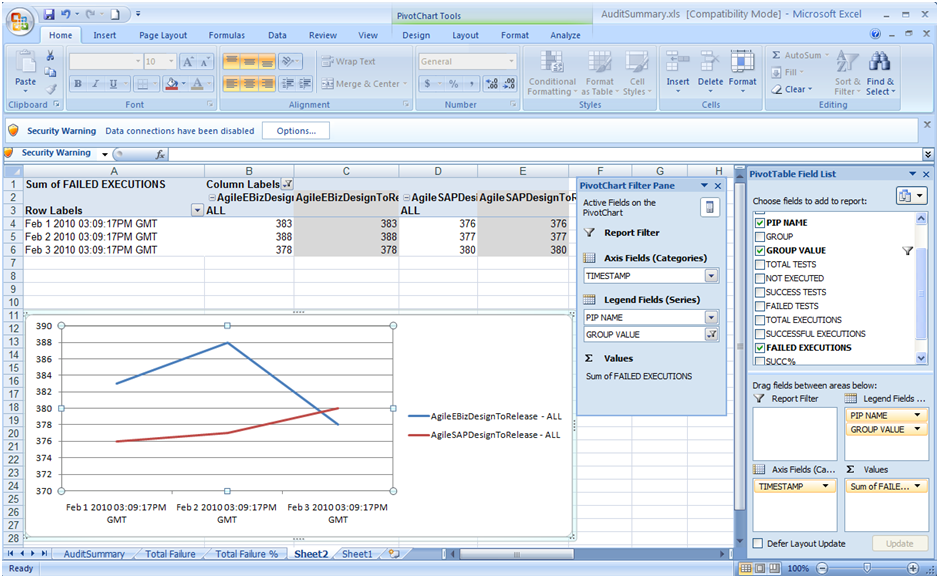Viewport: 938px width, 577px height.
Task: Open Find & Select binoculars tool
Action: (x=880, y=73)
